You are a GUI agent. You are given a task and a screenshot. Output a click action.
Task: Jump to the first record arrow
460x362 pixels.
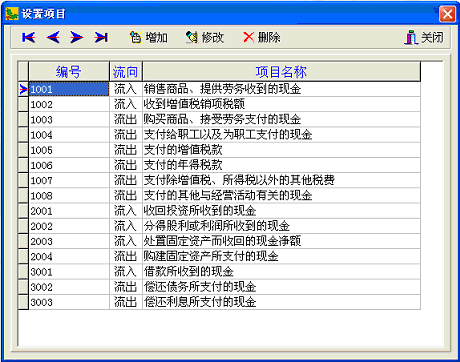[29, 37]
